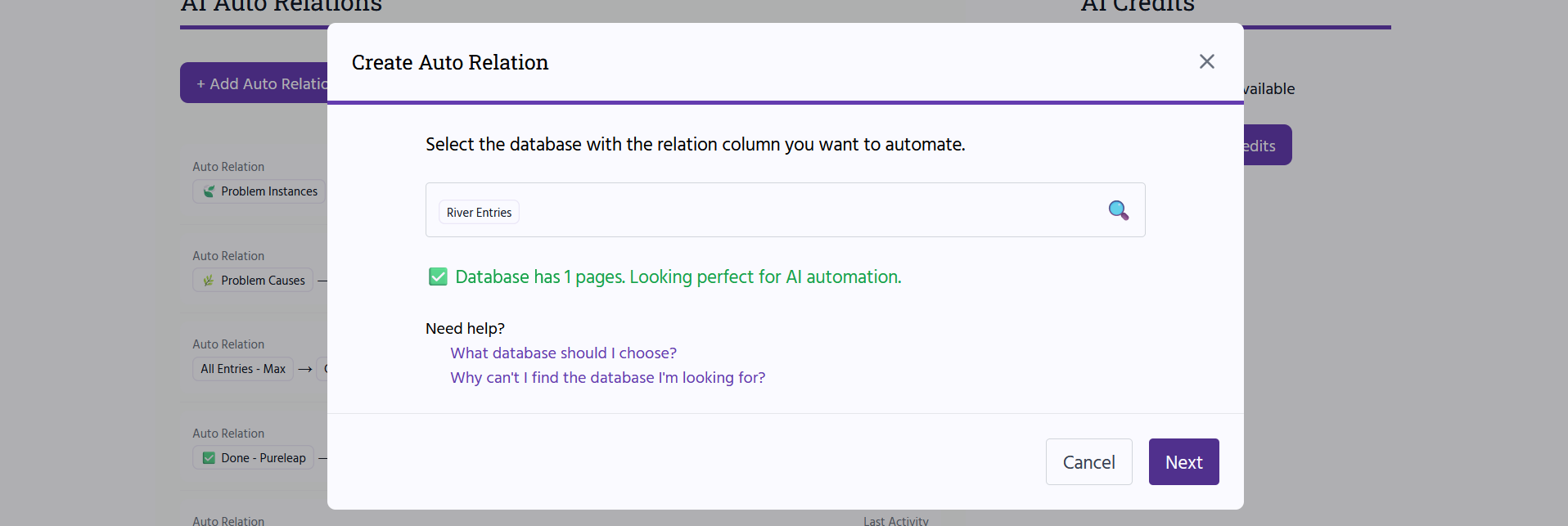Open "What database should I choose?" help
Screen dimensions: 1568x526
click(563, 353)
